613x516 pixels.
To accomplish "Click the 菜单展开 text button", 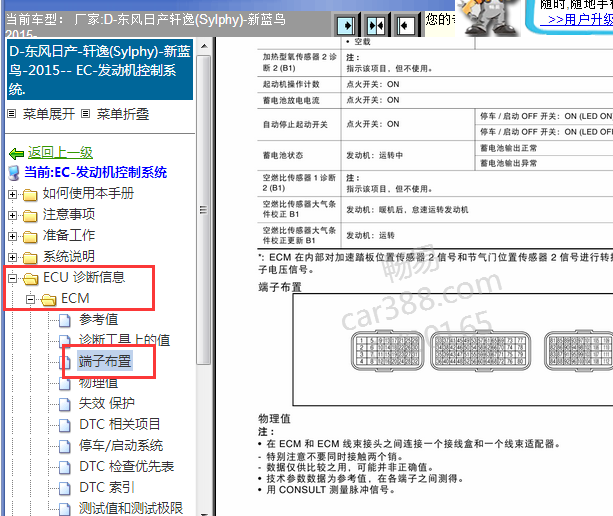I will 48,114.
